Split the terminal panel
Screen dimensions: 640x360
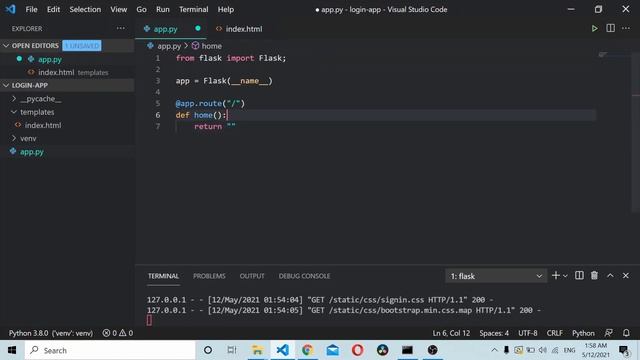[x=579, y=276]
